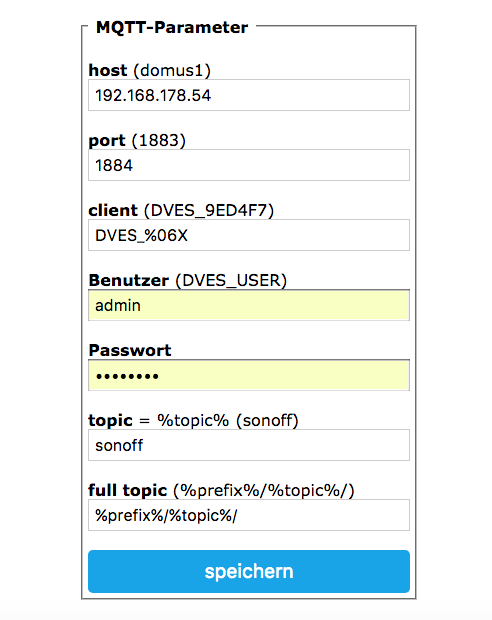Viewport: 492px width, 620px height.
Task: Click the MQTT-Parameter section heading
Action: 172,27
